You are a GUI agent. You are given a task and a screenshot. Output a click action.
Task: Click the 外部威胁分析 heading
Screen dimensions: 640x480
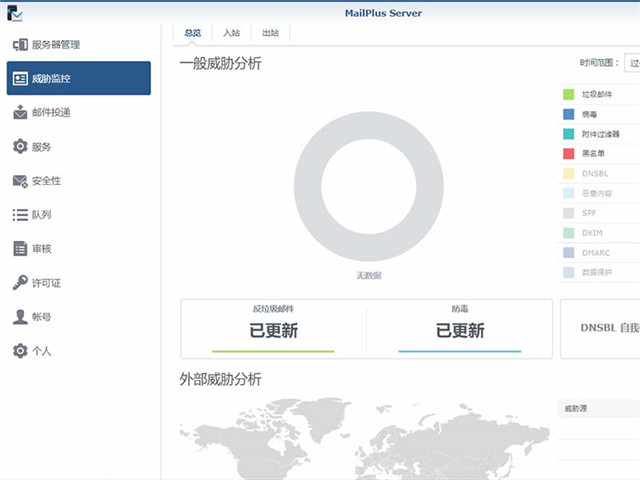tap(220, 379)
